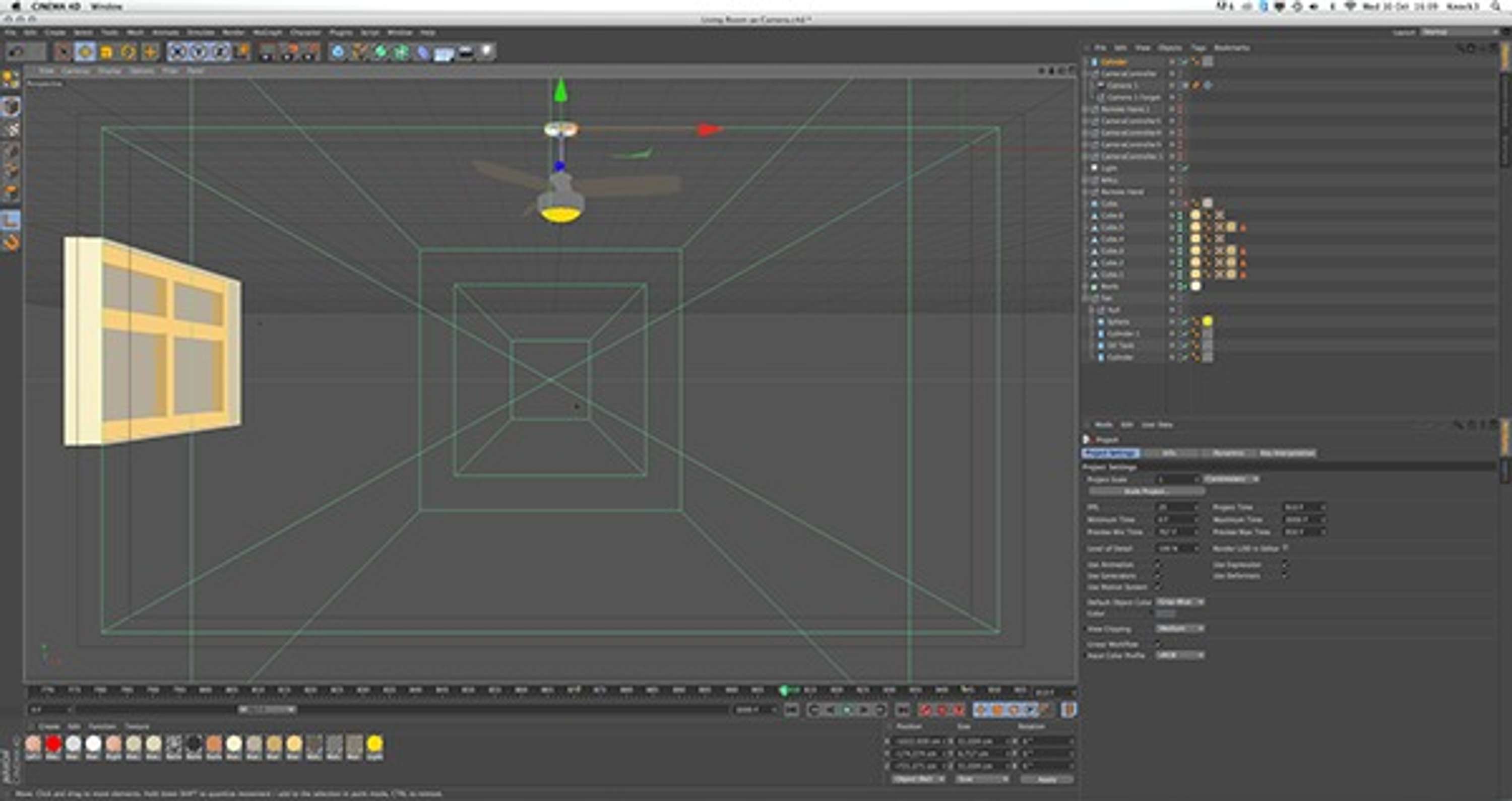
Task: Open the Default Object Color dropdown
Action: click(x=1180, y=602)
